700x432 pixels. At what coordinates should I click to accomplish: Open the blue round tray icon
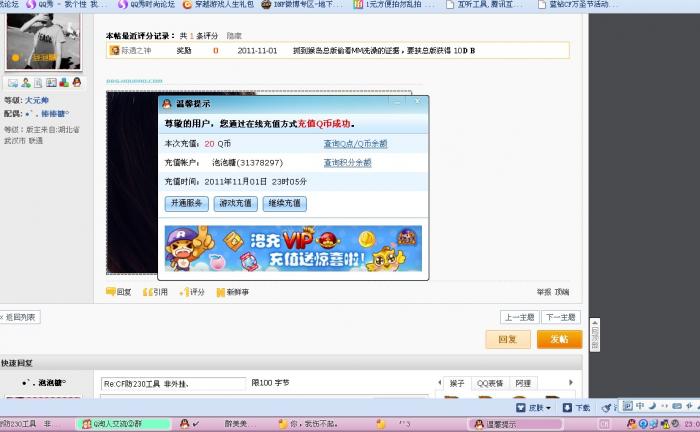coord(643,424)
